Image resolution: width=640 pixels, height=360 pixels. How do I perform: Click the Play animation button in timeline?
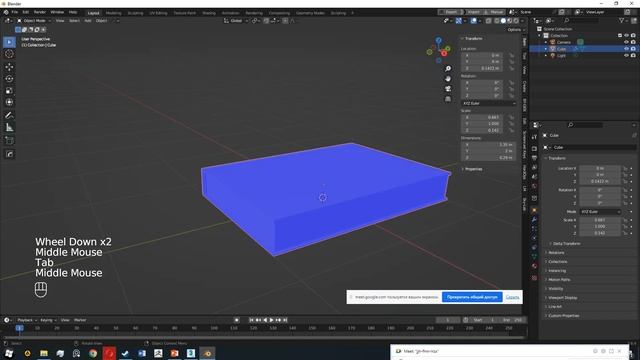tap(271, 320)
